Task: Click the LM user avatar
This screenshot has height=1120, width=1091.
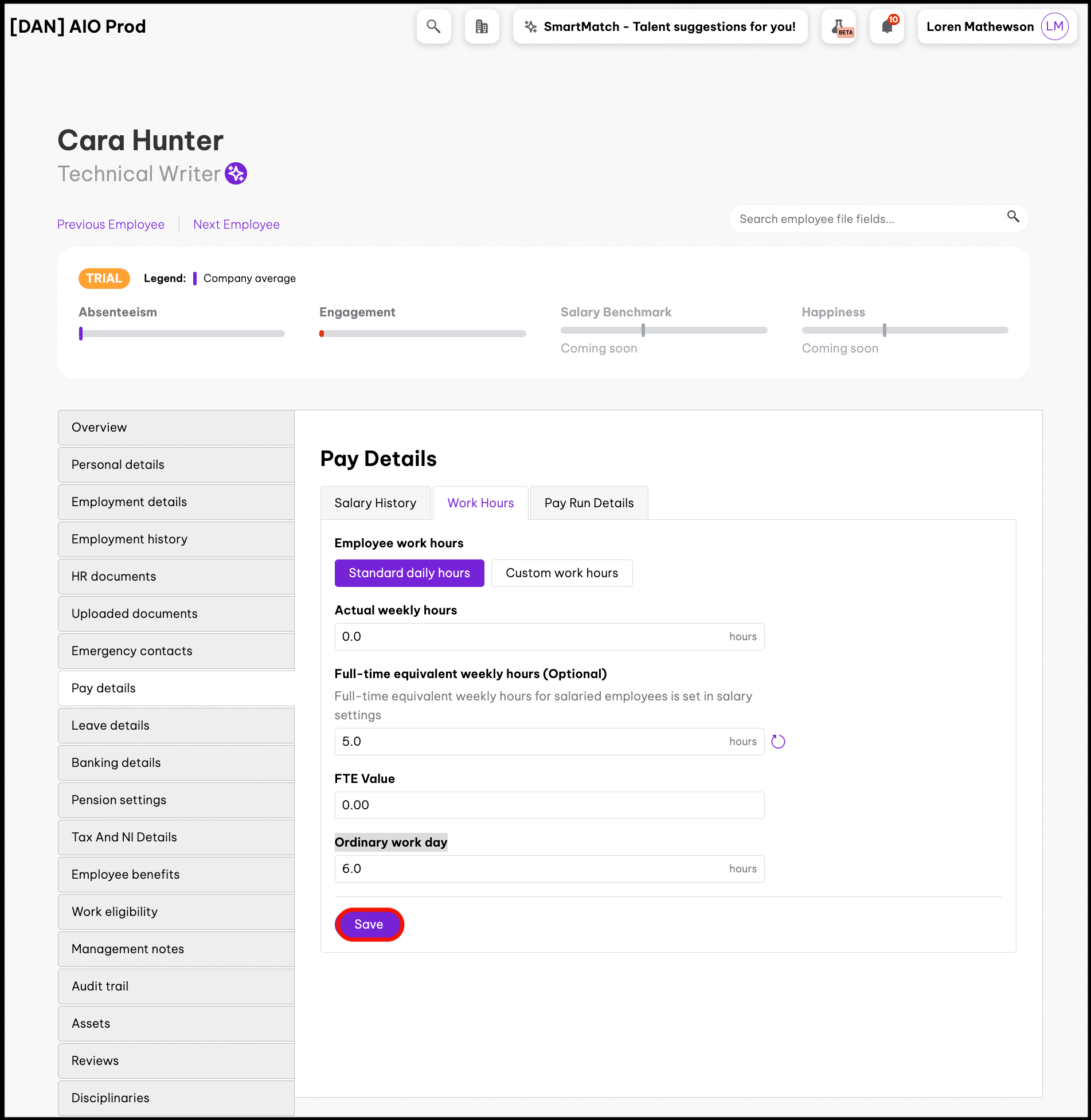Action: pyautogui.click(x=1054, y=26)
